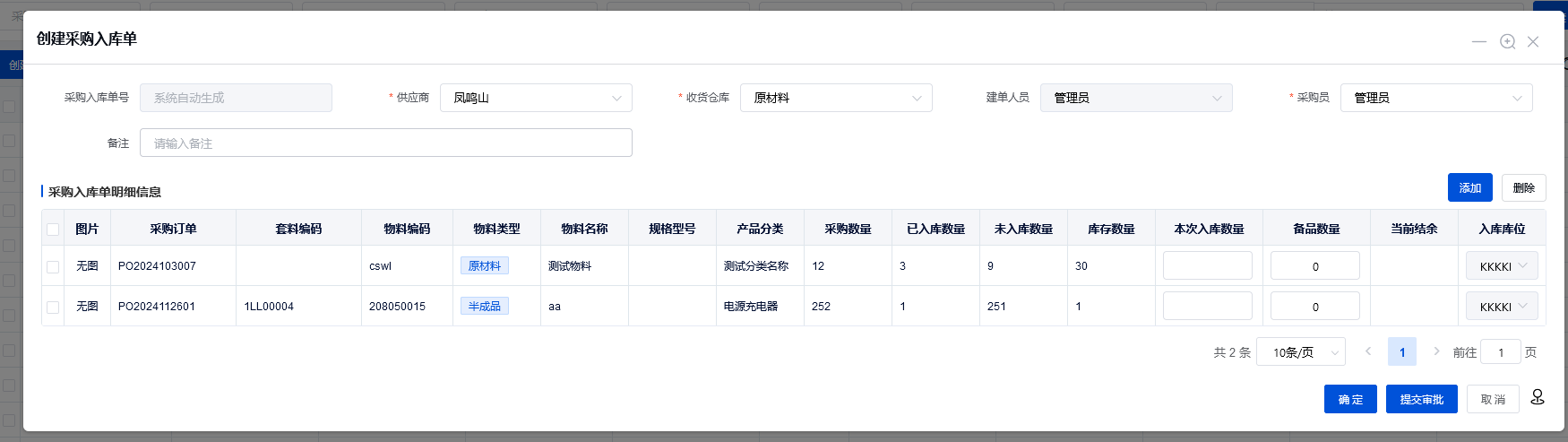Click the 取消 button
The height and width of the screenshot is (442, 1568).
(x=1493, y=399)
